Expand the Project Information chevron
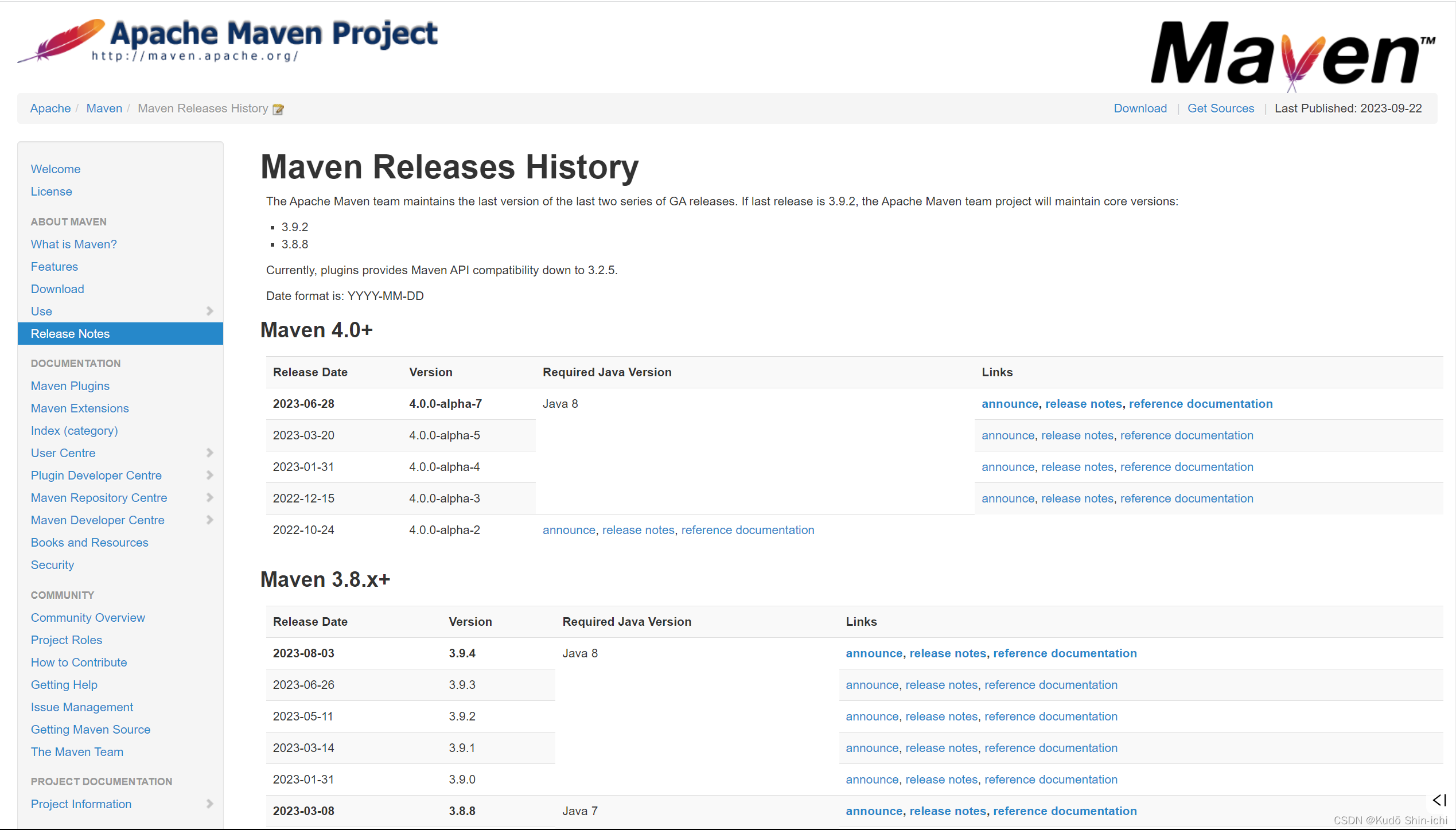The width and height of the screenshot is (1456, 830). [209, 804]
